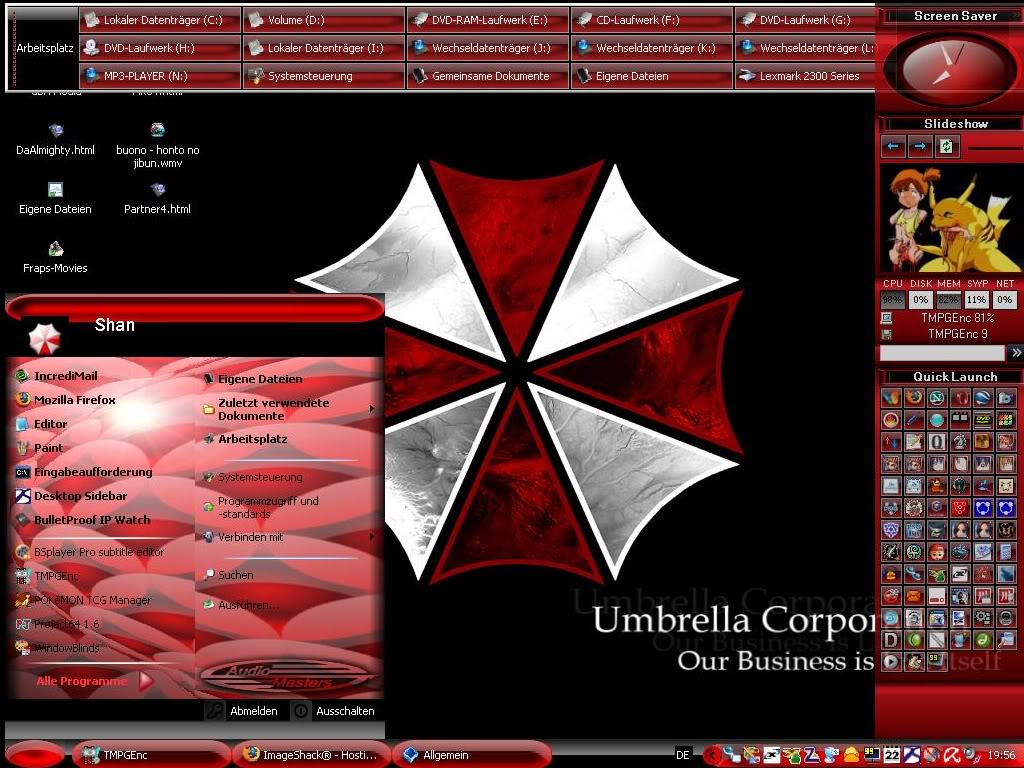Switch to ImageShack Firefox taskbar button

click(311, 755)
